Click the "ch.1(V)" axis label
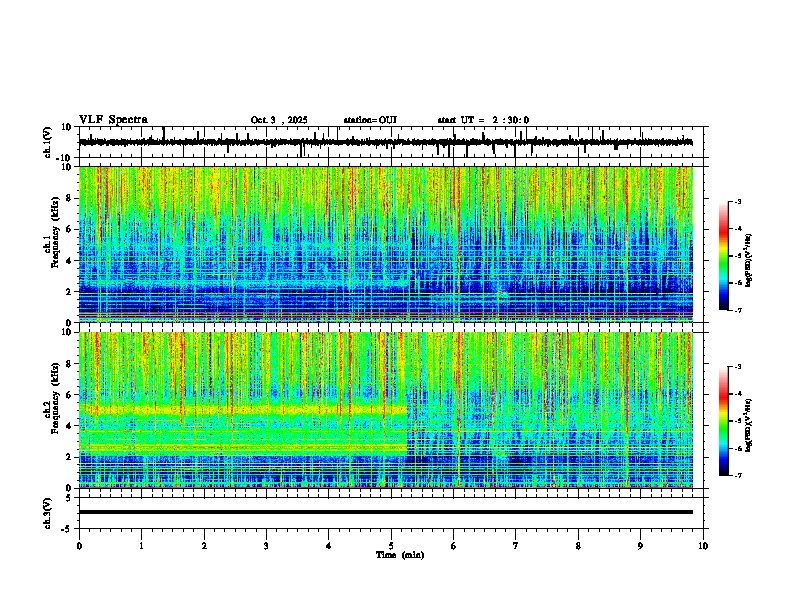Screen dimensions: 792x612 (x=47, y=142)
